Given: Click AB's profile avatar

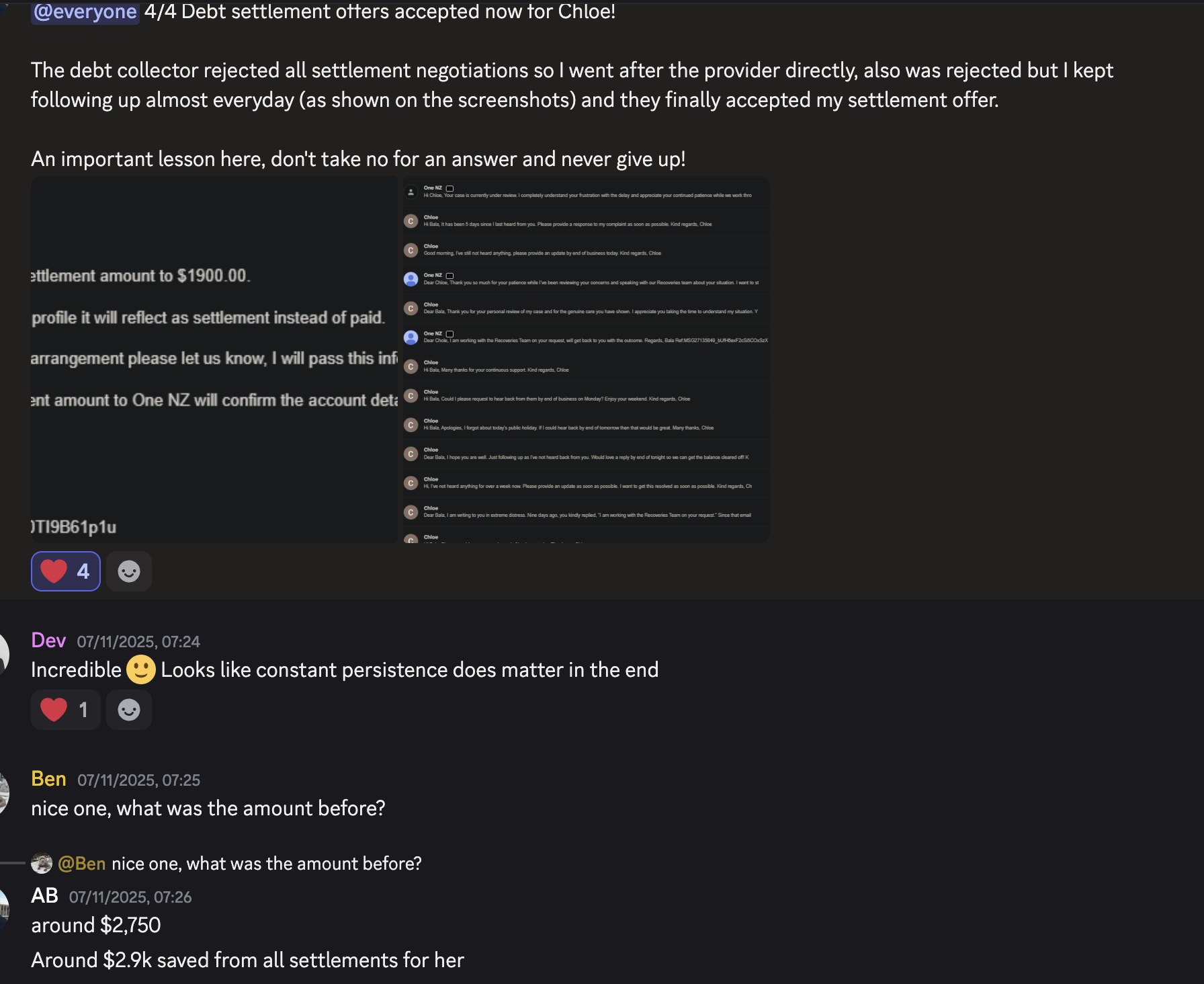Looking at the screenshot, I should coord(3,909).
